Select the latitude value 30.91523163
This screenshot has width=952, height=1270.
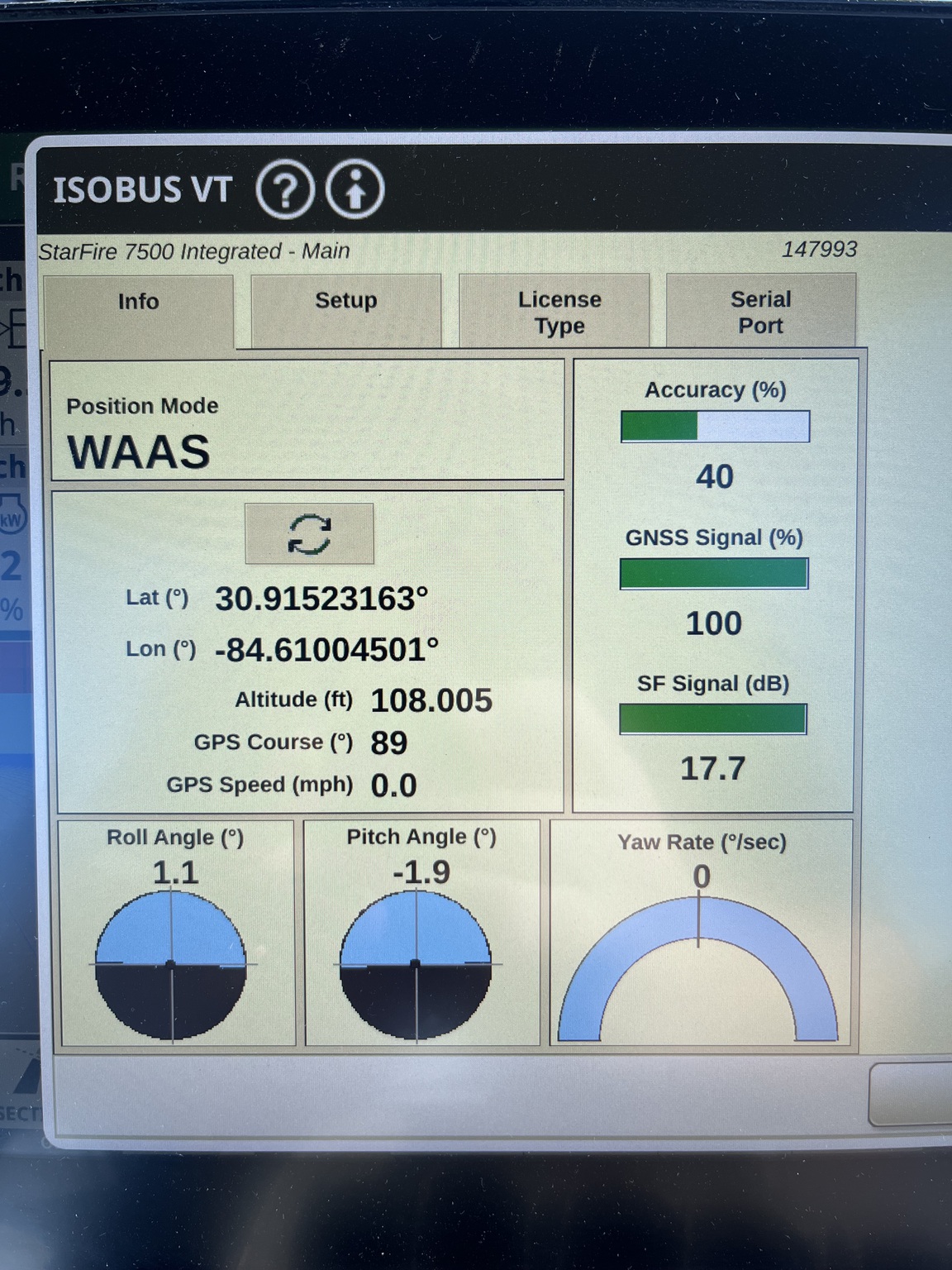click(321, 599)
